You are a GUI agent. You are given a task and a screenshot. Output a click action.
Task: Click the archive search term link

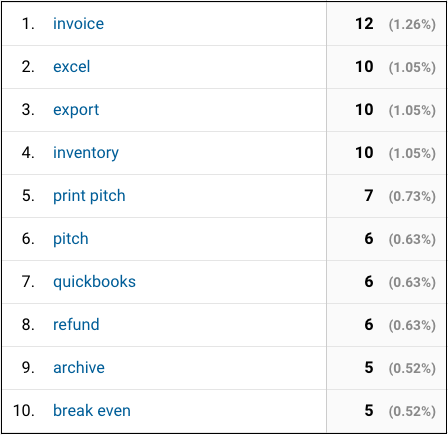pyautogui.click(x=79, y=368)
